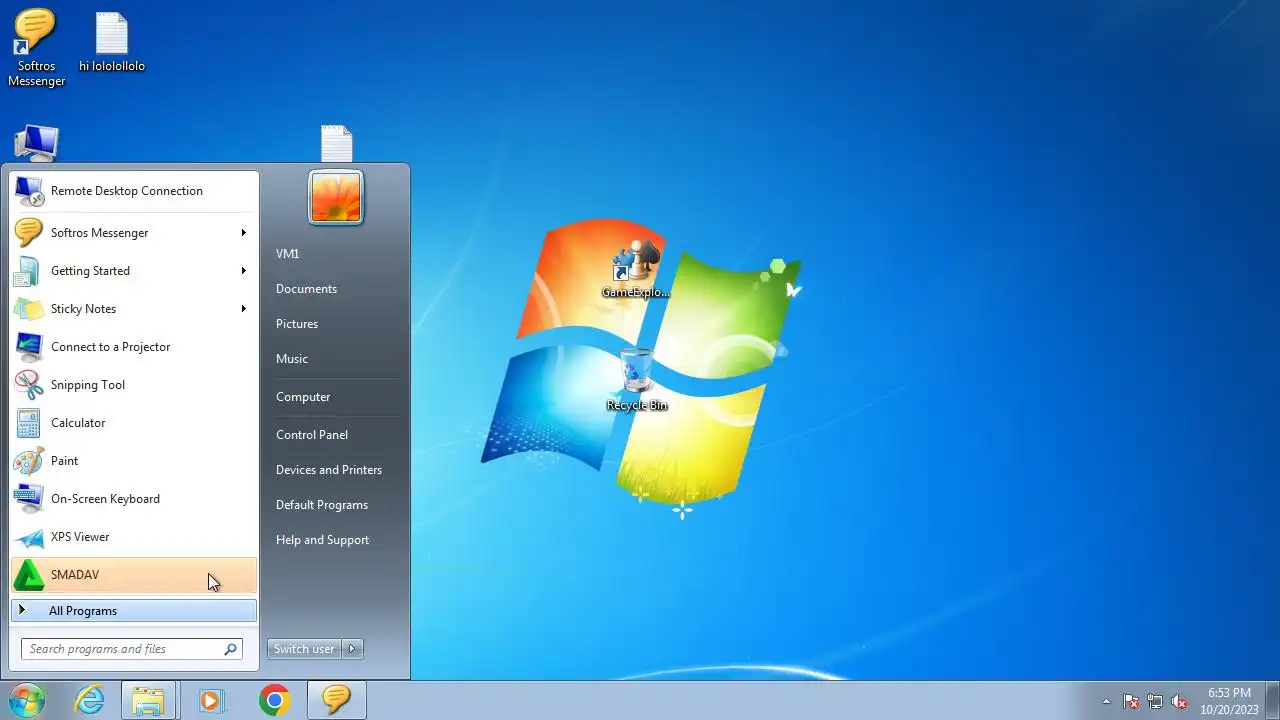Launch the Snipping Tool icon
This screenshot has height=720, width=1280.
29,385
